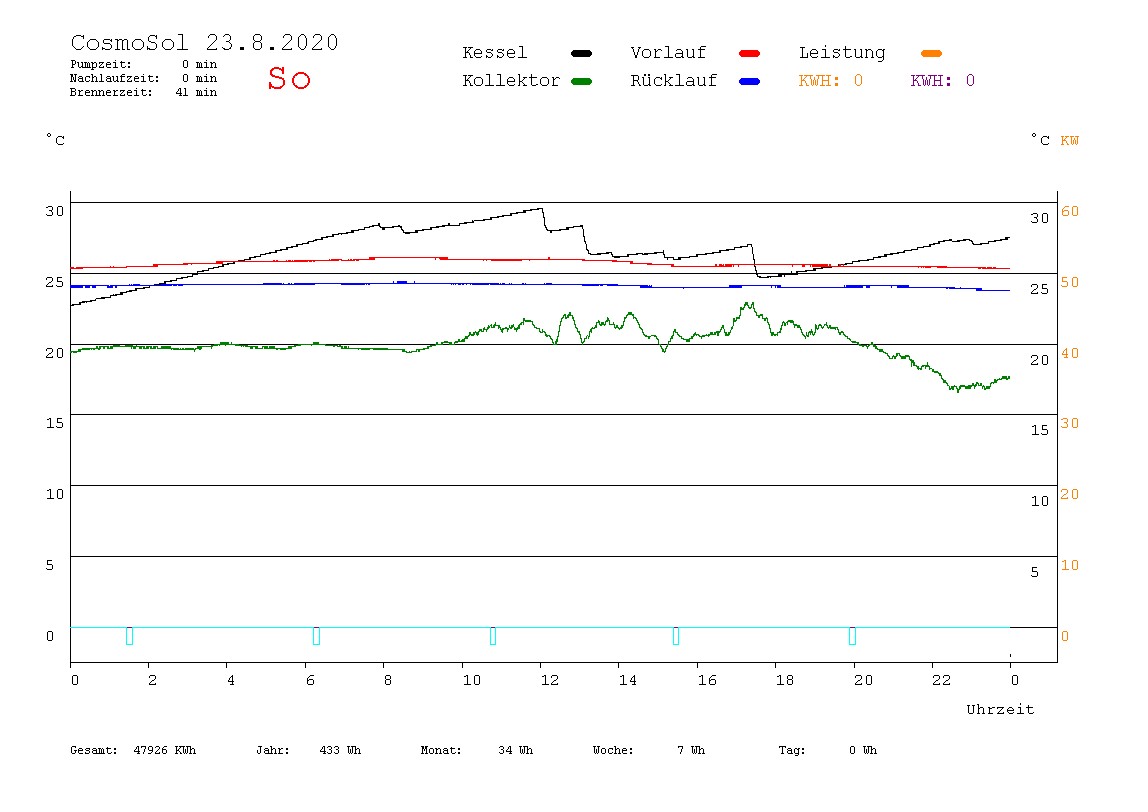The image size is (1148, 812).
Task: Select the "25" tick on the left temperature axis
Action: 55,282
